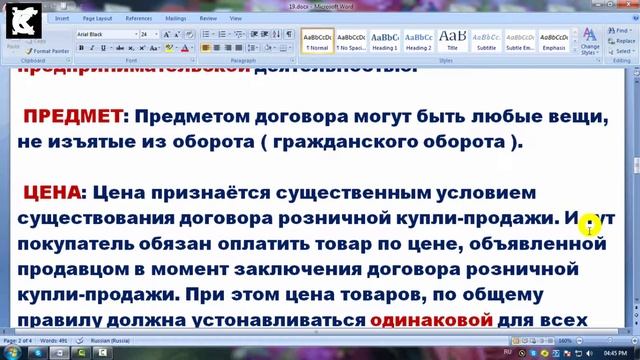Toggle Bold formatting in Font group
The width and height of the screenshot is (640, 360).
[81, 48]
